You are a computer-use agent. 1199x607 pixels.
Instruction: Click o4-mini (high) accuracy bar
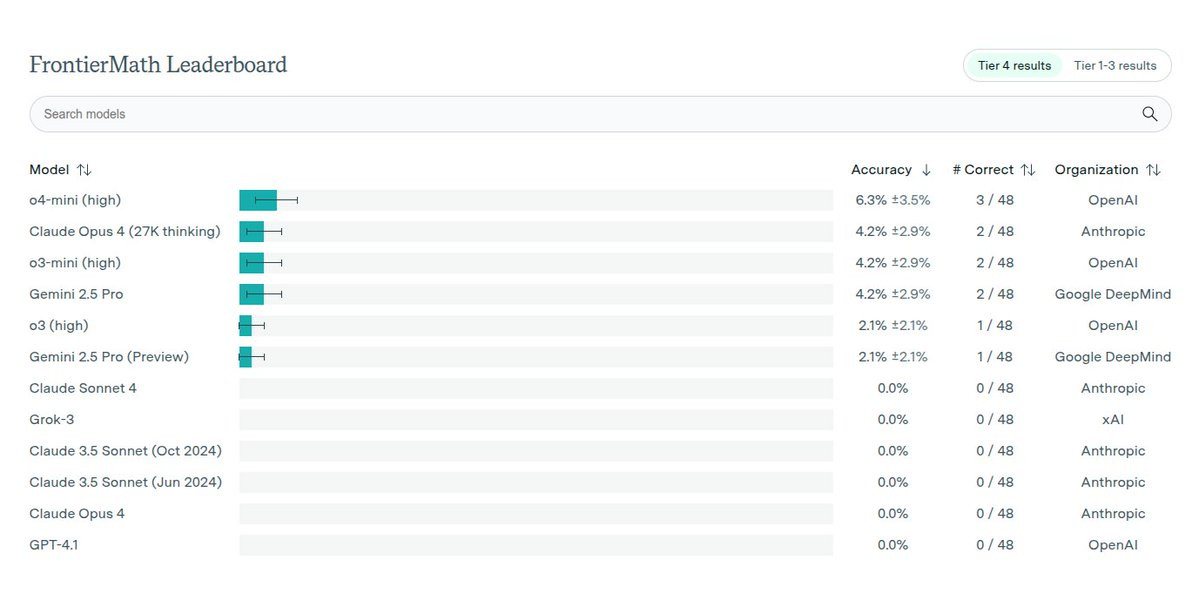coord(258,200)
